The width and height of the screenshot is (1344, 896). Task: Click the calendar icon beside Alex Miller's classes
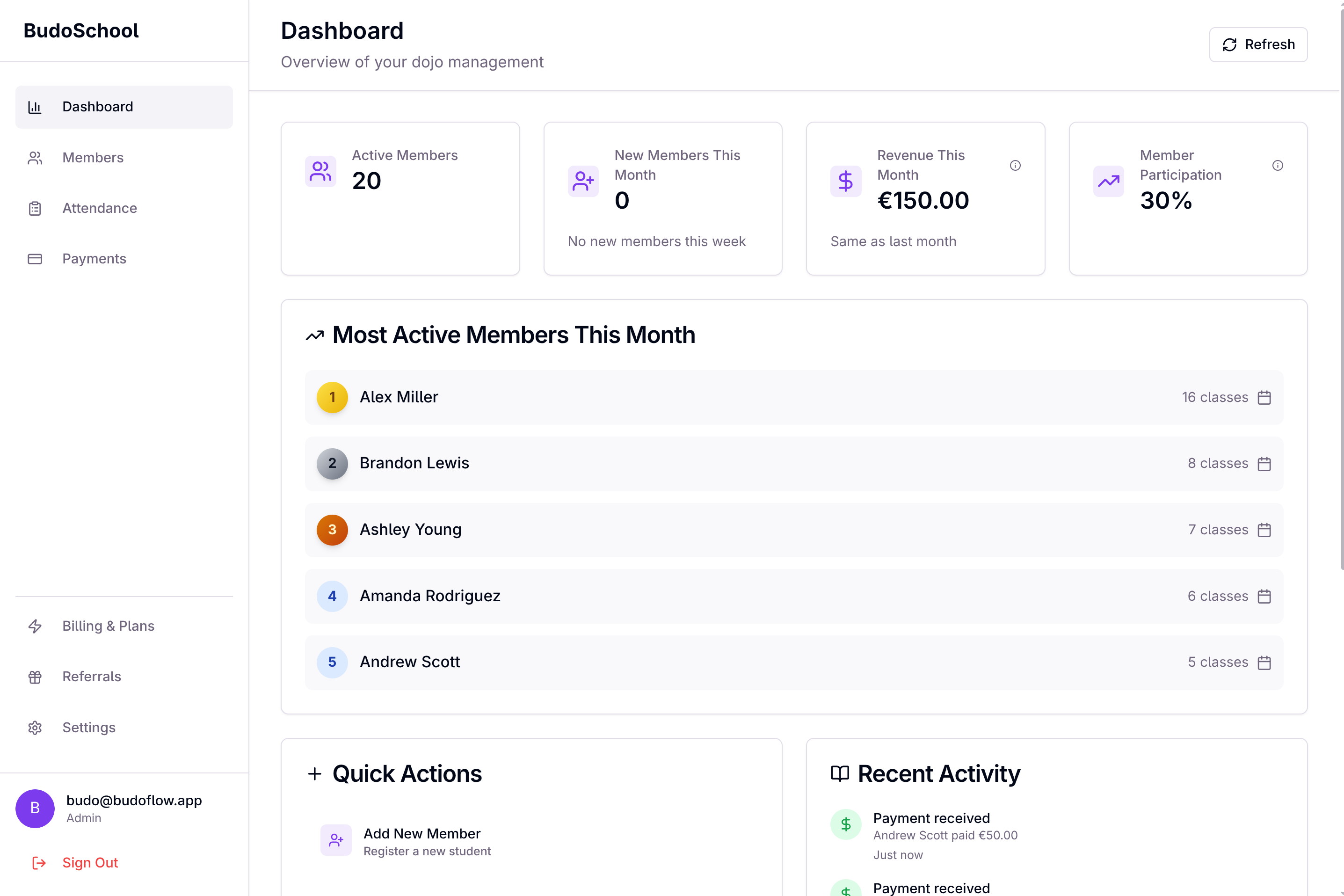(1264, 397)
